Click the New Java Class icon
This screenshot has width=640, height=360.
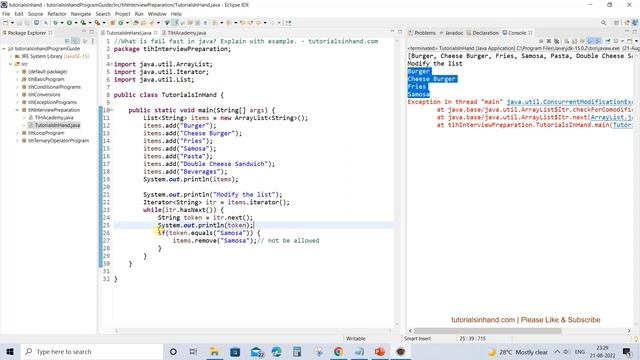tap(121, 22)
